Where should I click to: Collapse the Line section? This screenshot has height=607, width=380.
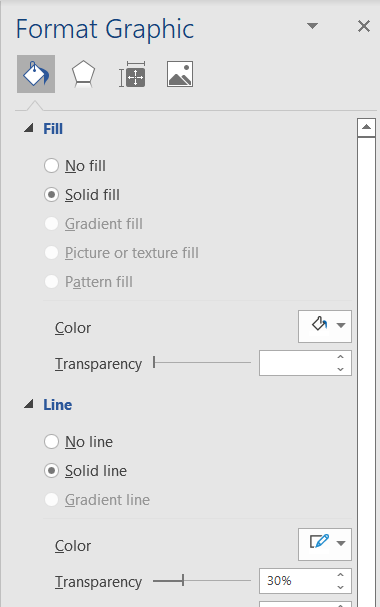pos(29,404)
